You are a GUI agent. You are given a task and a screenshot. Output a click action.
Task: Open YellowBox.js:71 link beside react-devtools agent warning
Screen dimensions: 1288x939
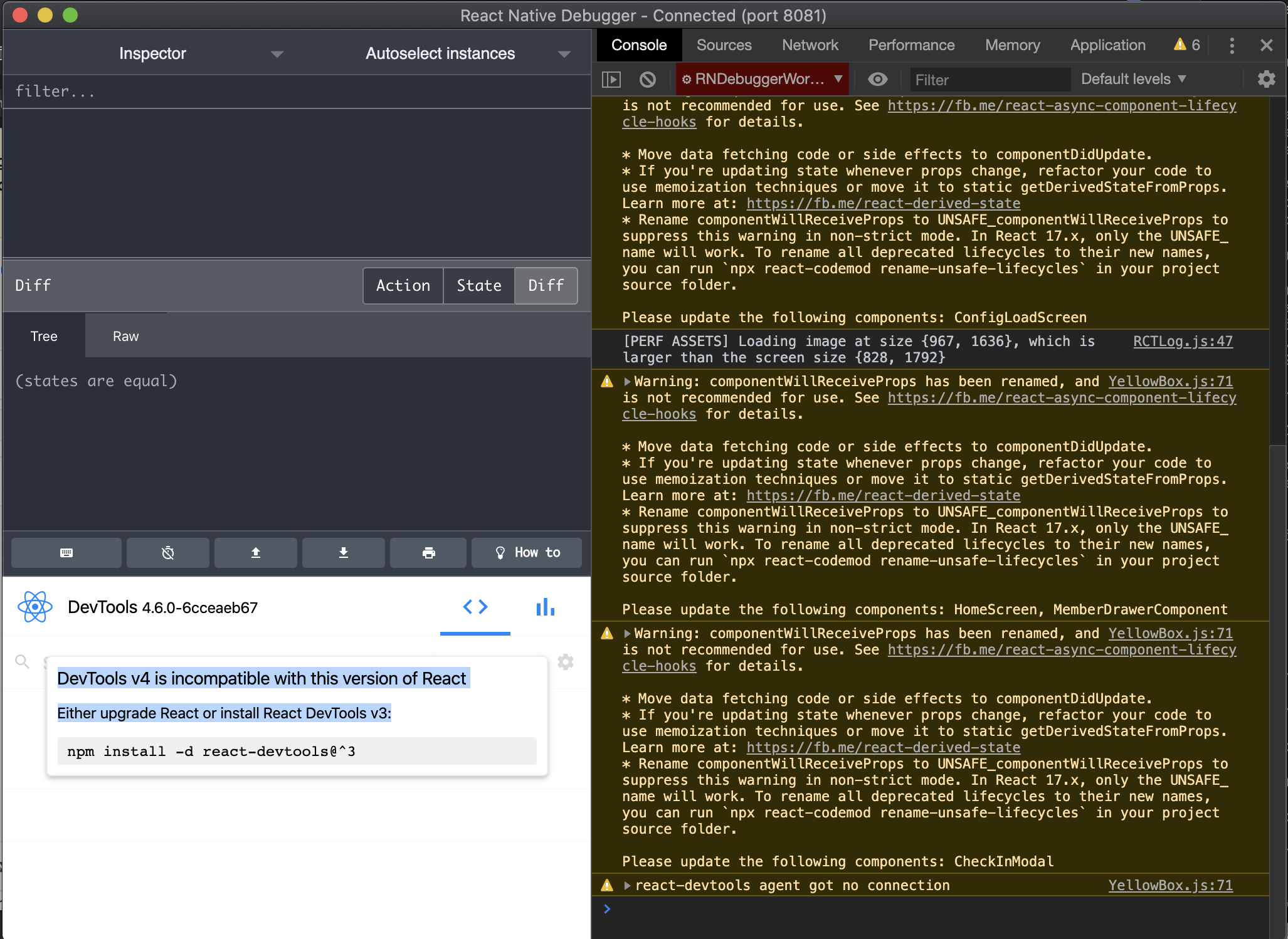click(x=1170, y=885)
